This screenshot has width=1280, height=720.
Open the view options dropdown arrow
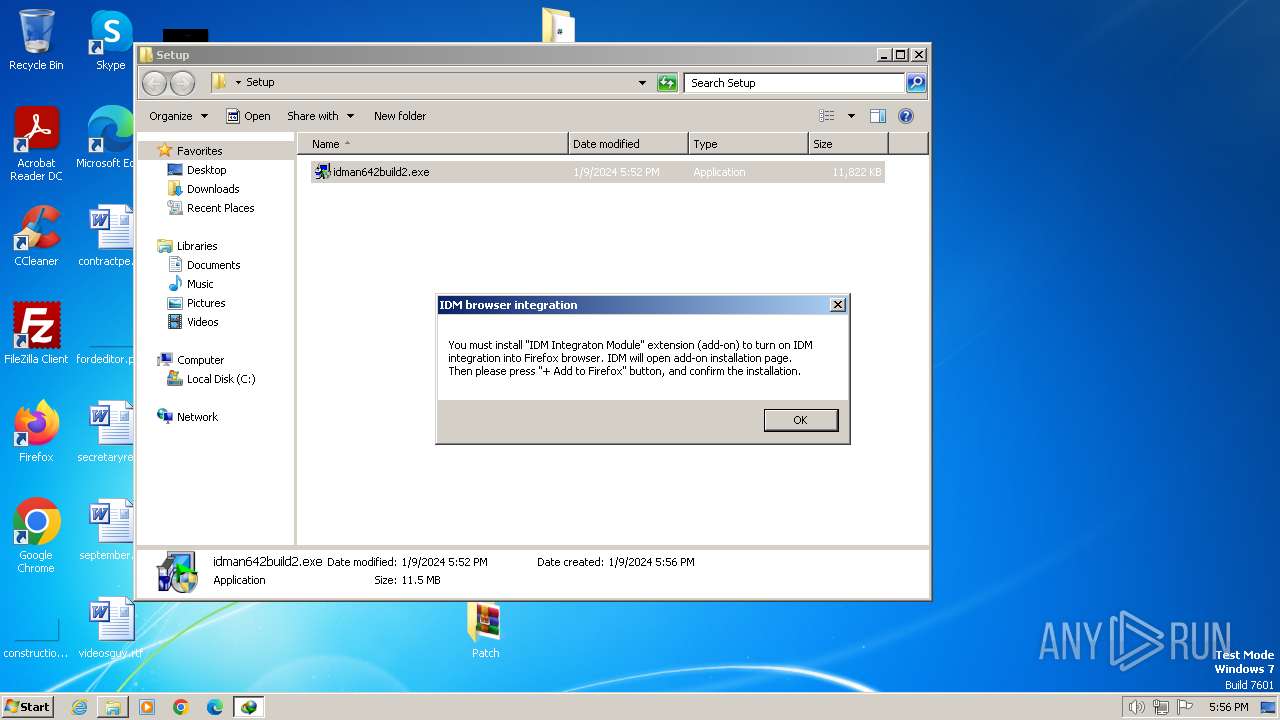(x=851, y=116)
